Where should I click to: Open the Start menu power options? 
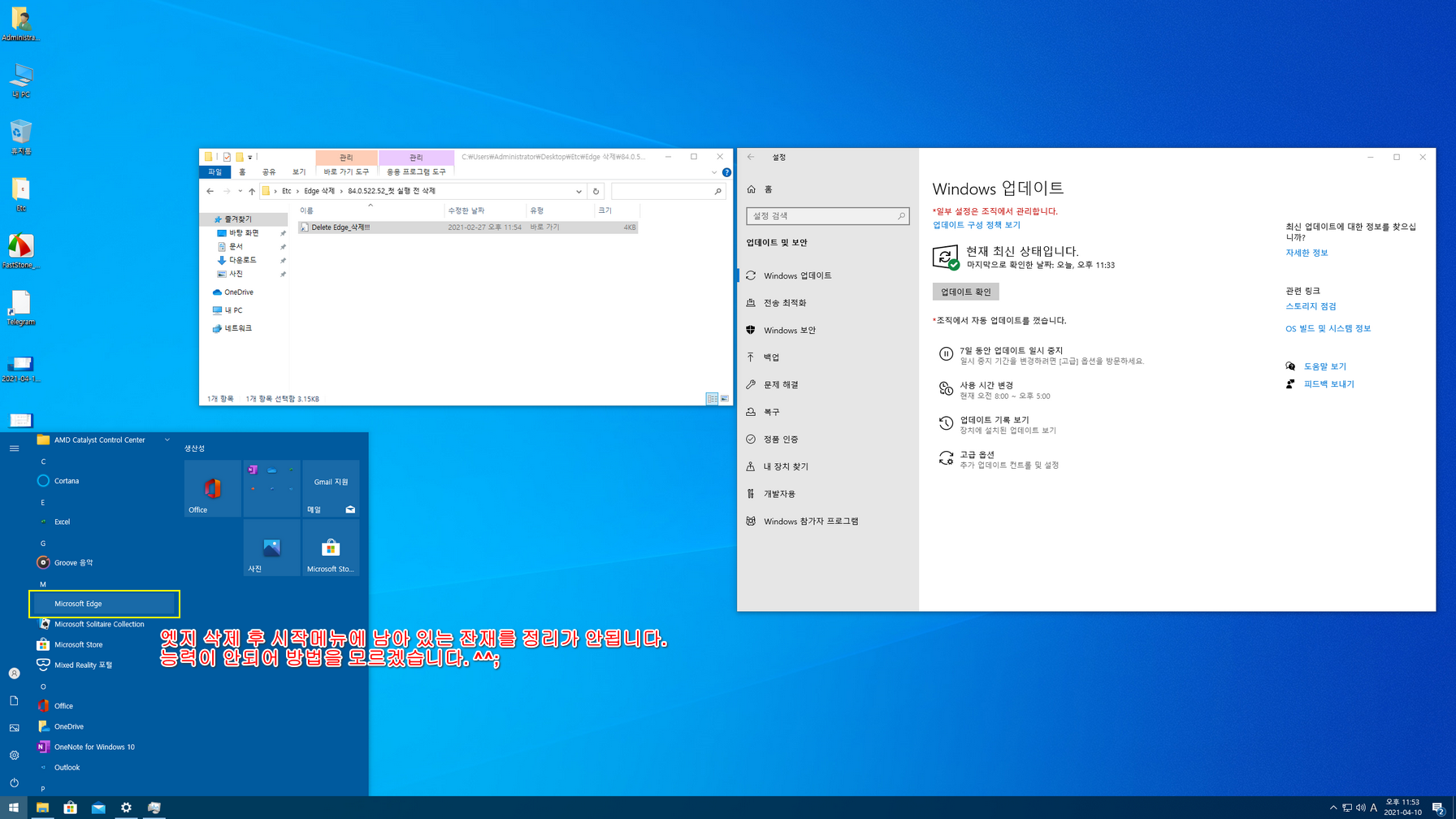[14, 782]
